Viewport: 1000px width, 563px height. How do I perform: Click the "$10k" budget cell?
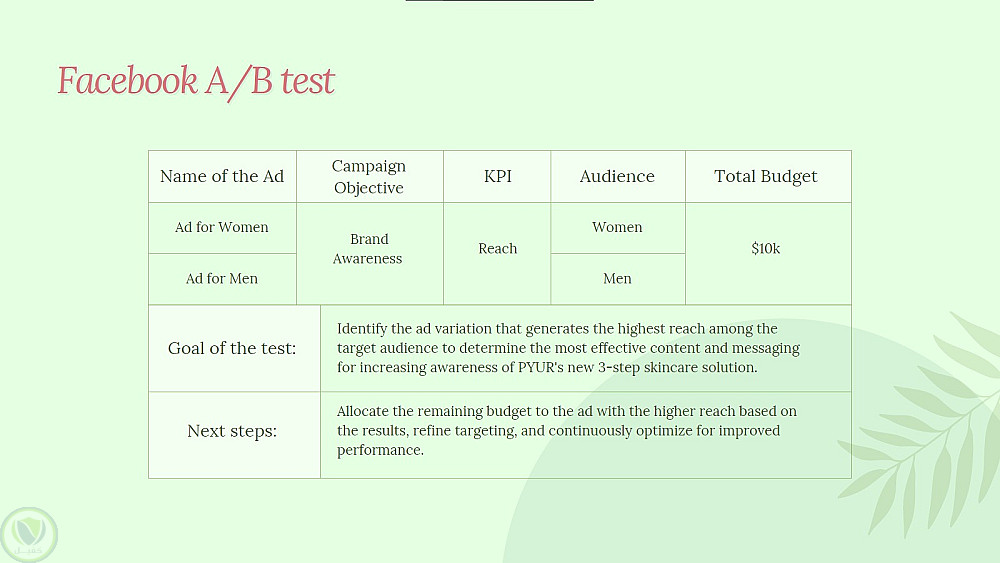pos(766,249)
